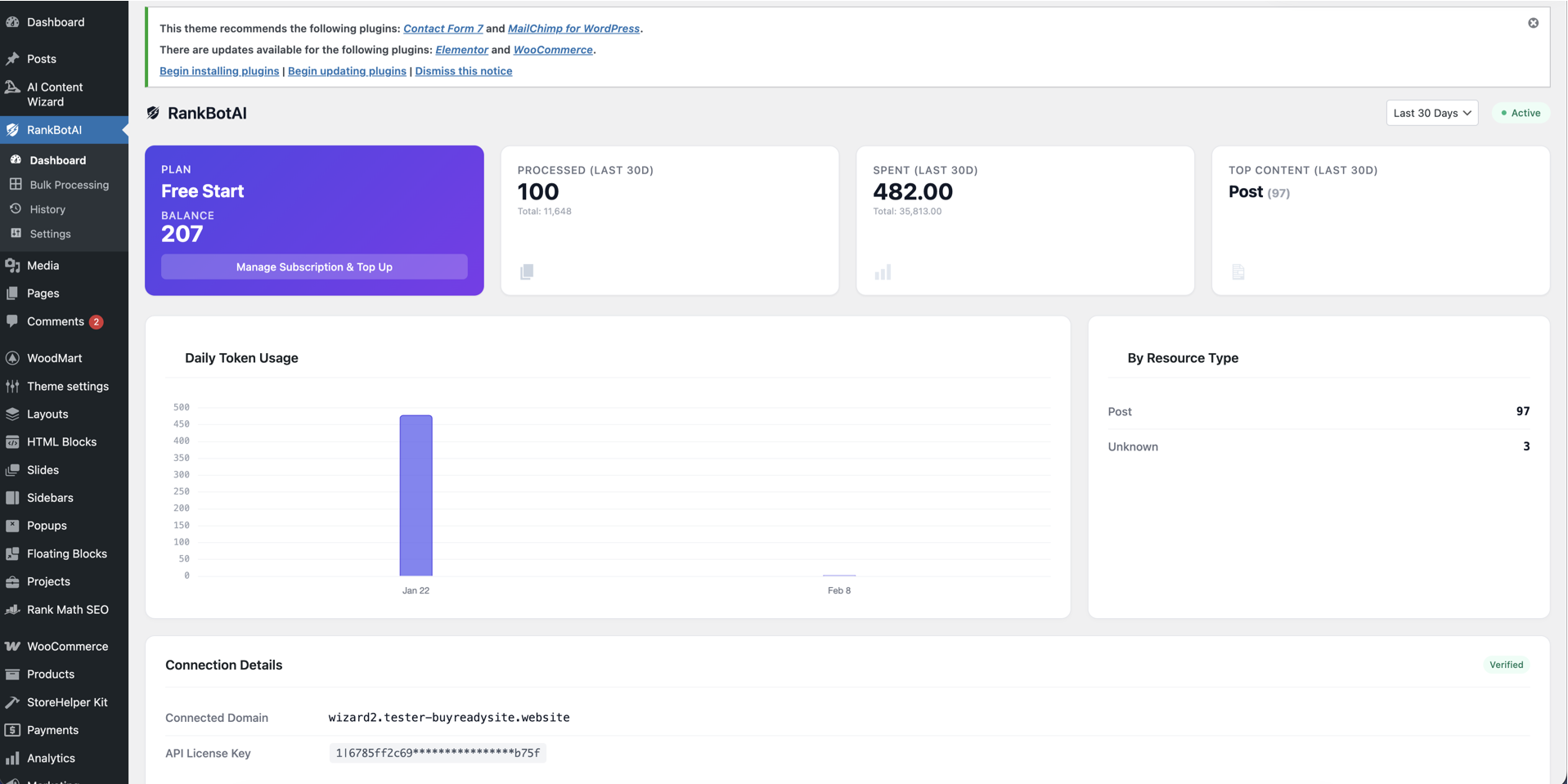Click Manage Subscription & Top Up
The width and height of the screenshot is (1568, 784).
314,267
